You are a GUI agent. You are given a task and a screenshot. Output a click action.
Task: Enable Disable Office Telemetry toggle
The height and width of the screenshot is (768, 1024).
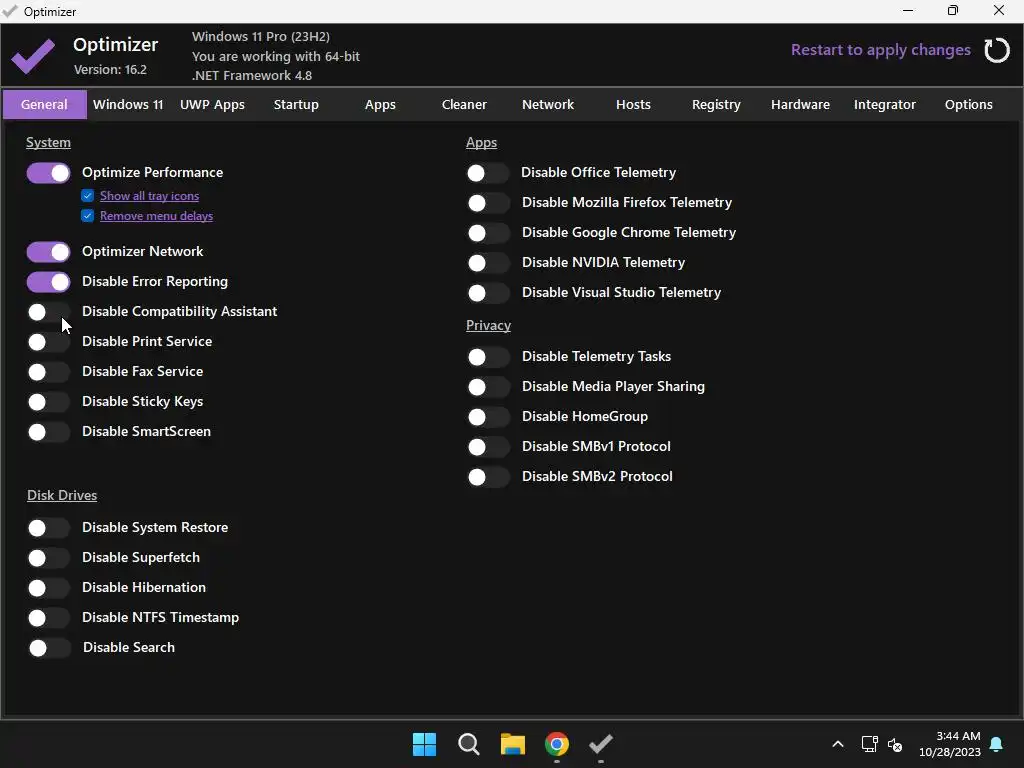488,173
